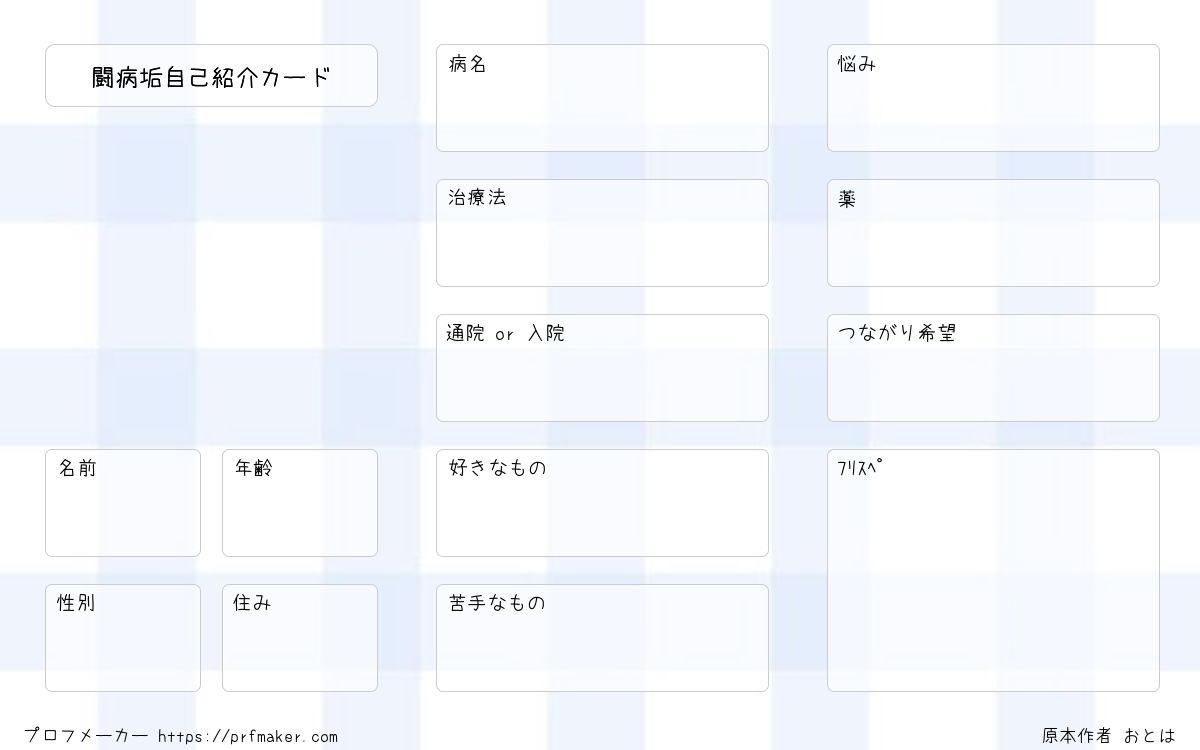Click the プロフメーカー credit text
The image size is (1200, 750).
click(x=86, y=736)
